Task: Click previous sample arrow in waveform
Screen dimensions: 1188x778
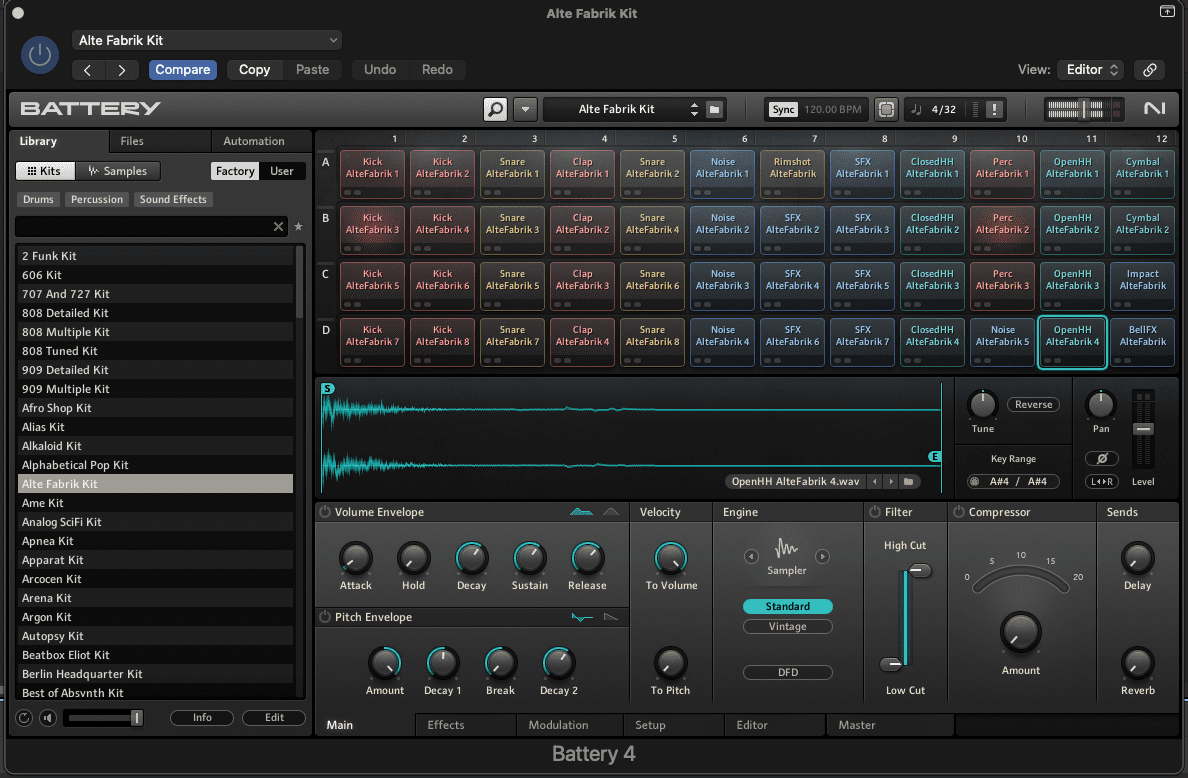Action: pyautogui.click(x=875, y=481)
